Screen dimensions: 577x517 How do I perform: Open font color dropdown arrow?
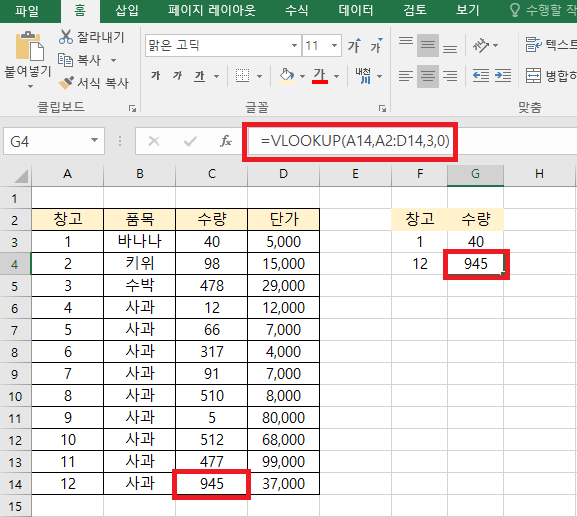tap(336, 77)
